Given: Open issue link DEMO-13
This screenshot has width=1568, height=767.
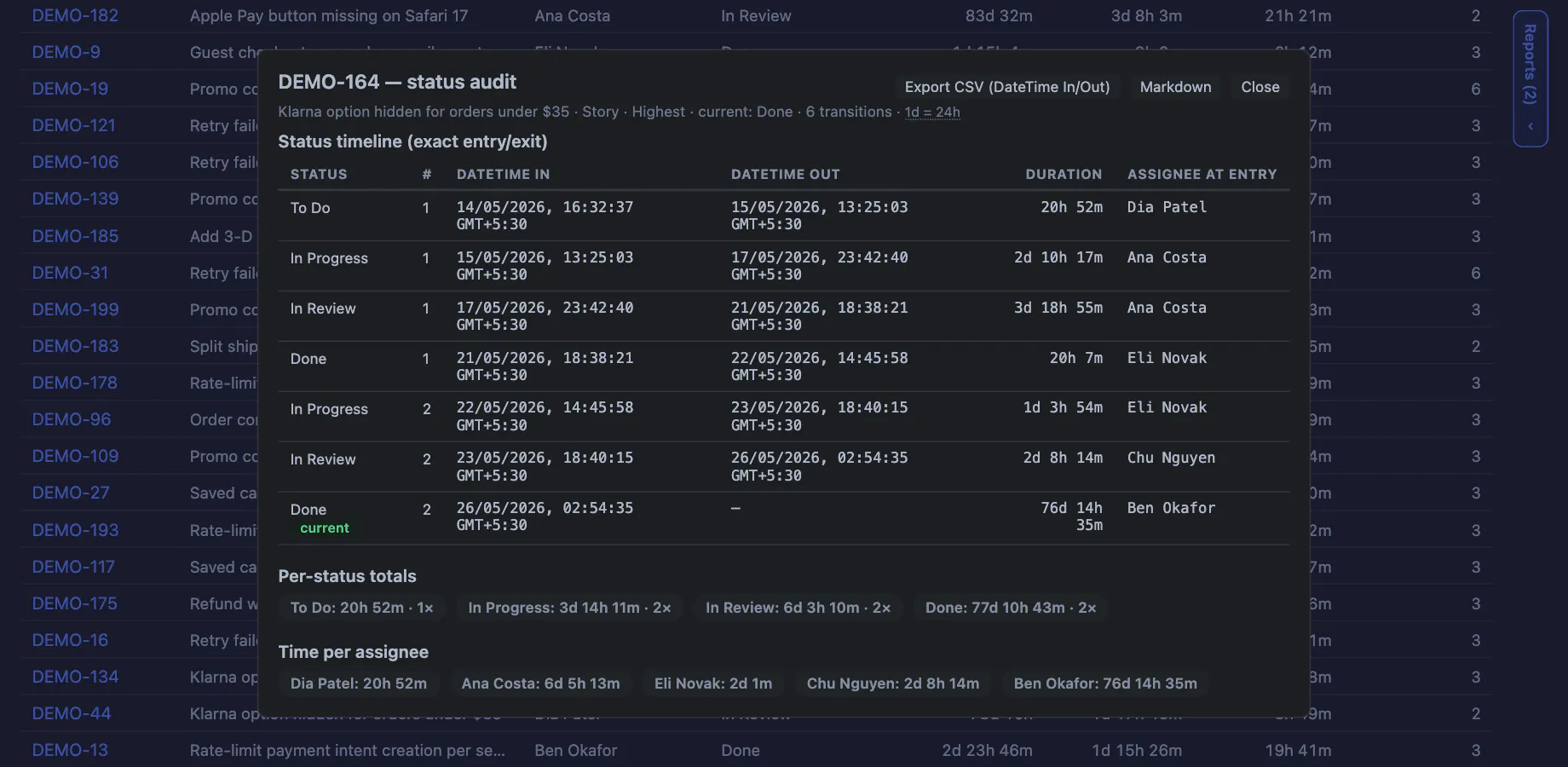Looking at the screenshot, I should point(70,750).
